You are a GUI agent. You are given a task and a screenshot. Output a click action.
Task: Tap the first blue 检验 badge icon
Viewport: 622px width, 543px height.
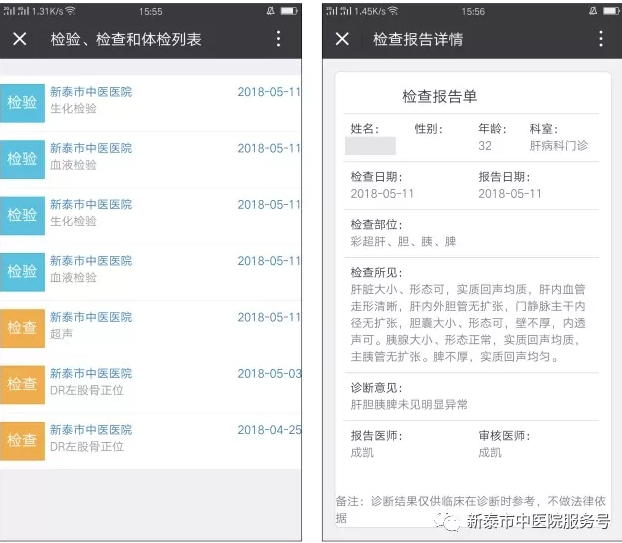tap(22, 102)
